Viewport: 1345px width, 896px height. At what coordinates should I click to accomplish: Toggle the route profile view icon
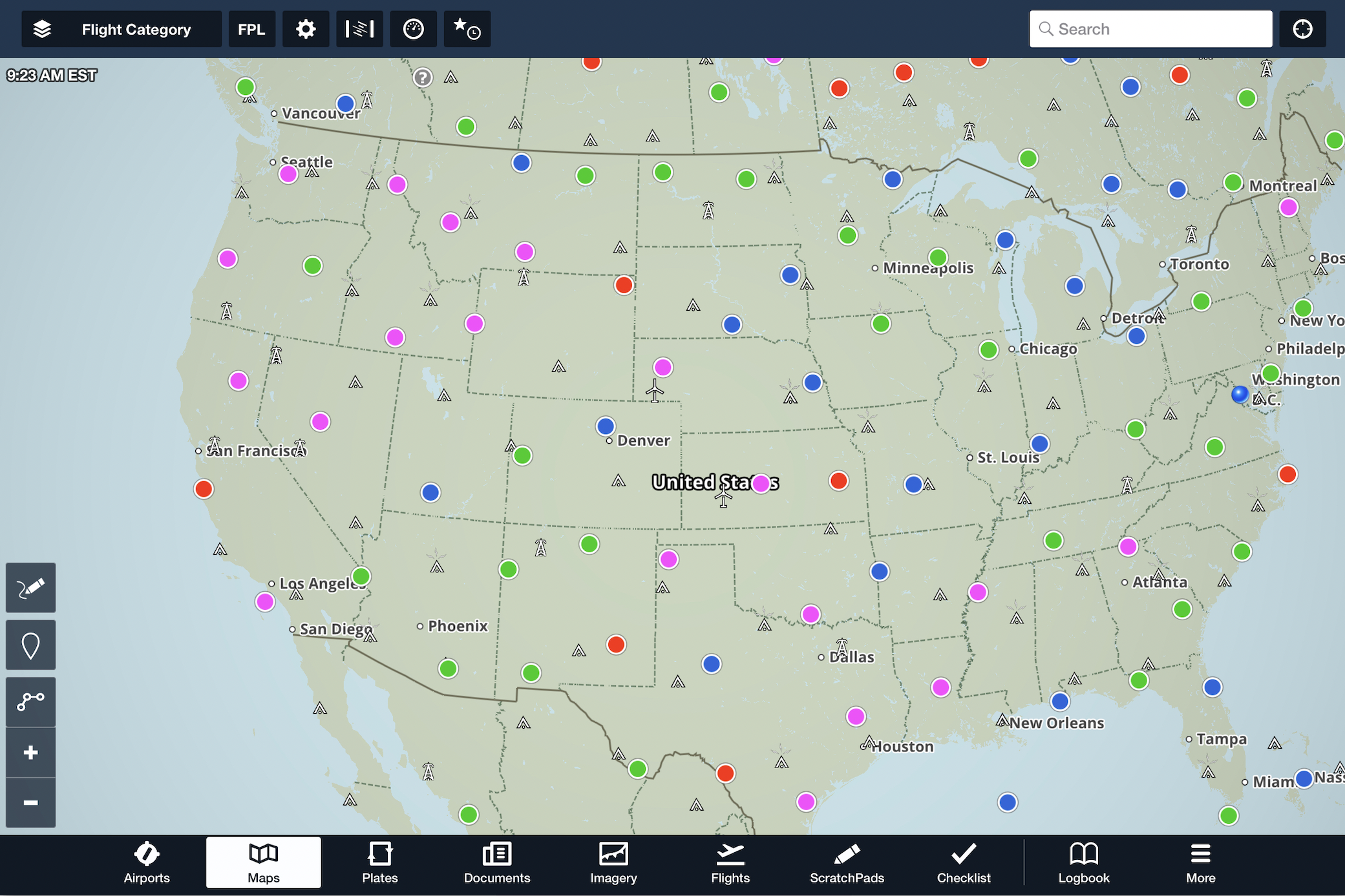click(359, 29)
